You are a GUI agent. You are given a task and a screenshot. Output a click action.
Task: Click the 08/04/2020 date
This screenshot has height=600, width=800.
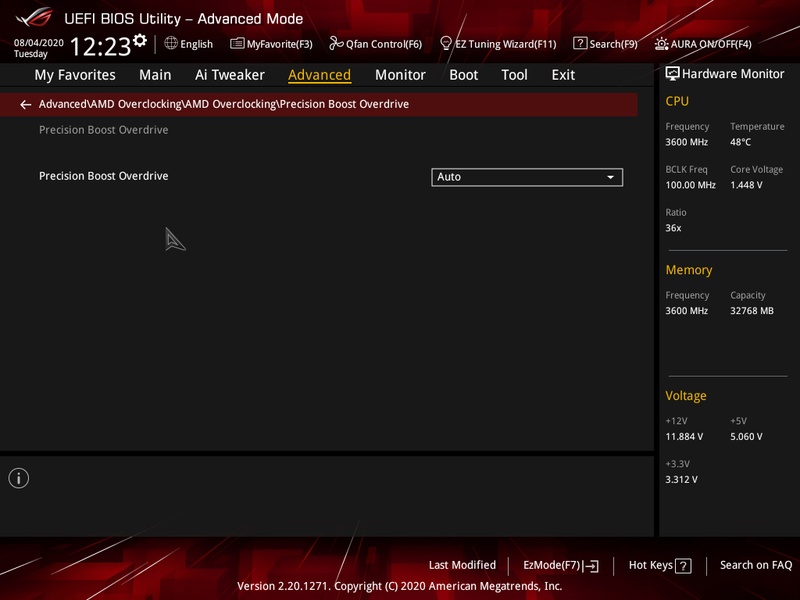pyautogui.click(x=39, y=43)
